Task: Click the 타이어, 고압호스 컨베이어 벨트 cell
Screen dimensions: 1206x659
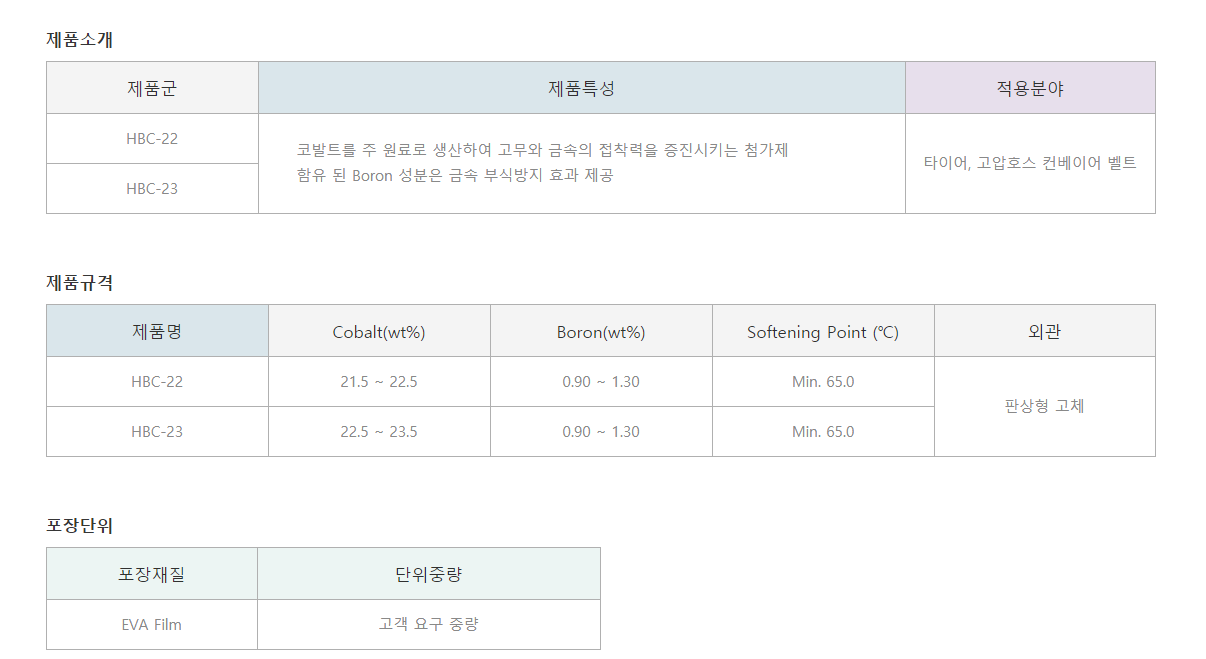Action: pos(1030,163)
